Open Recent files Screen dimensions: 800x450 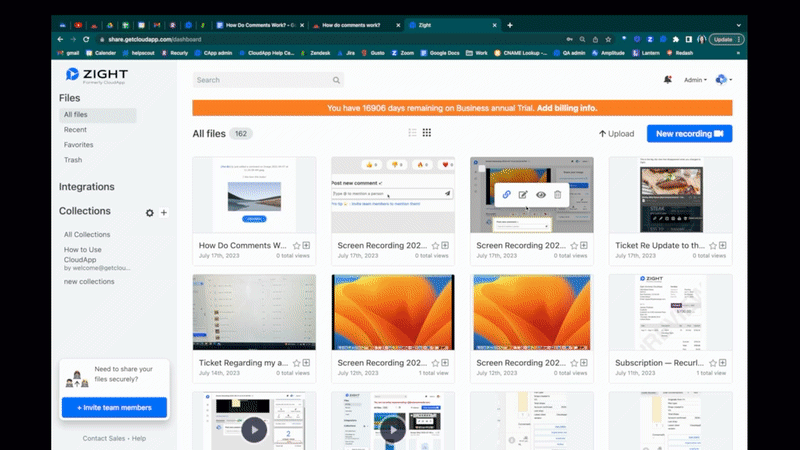75,130
